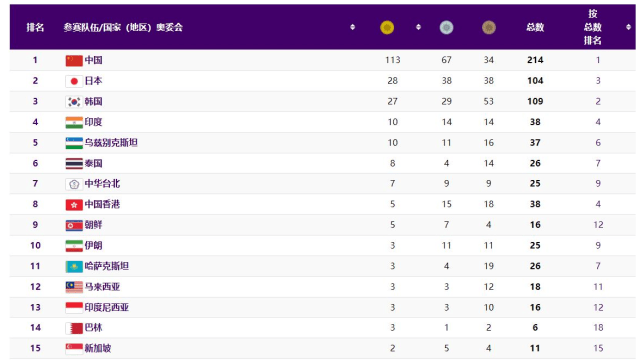Sort by total ranking using sort arrows
Viewport: 640px width, 360px height.
coord(628,27)
